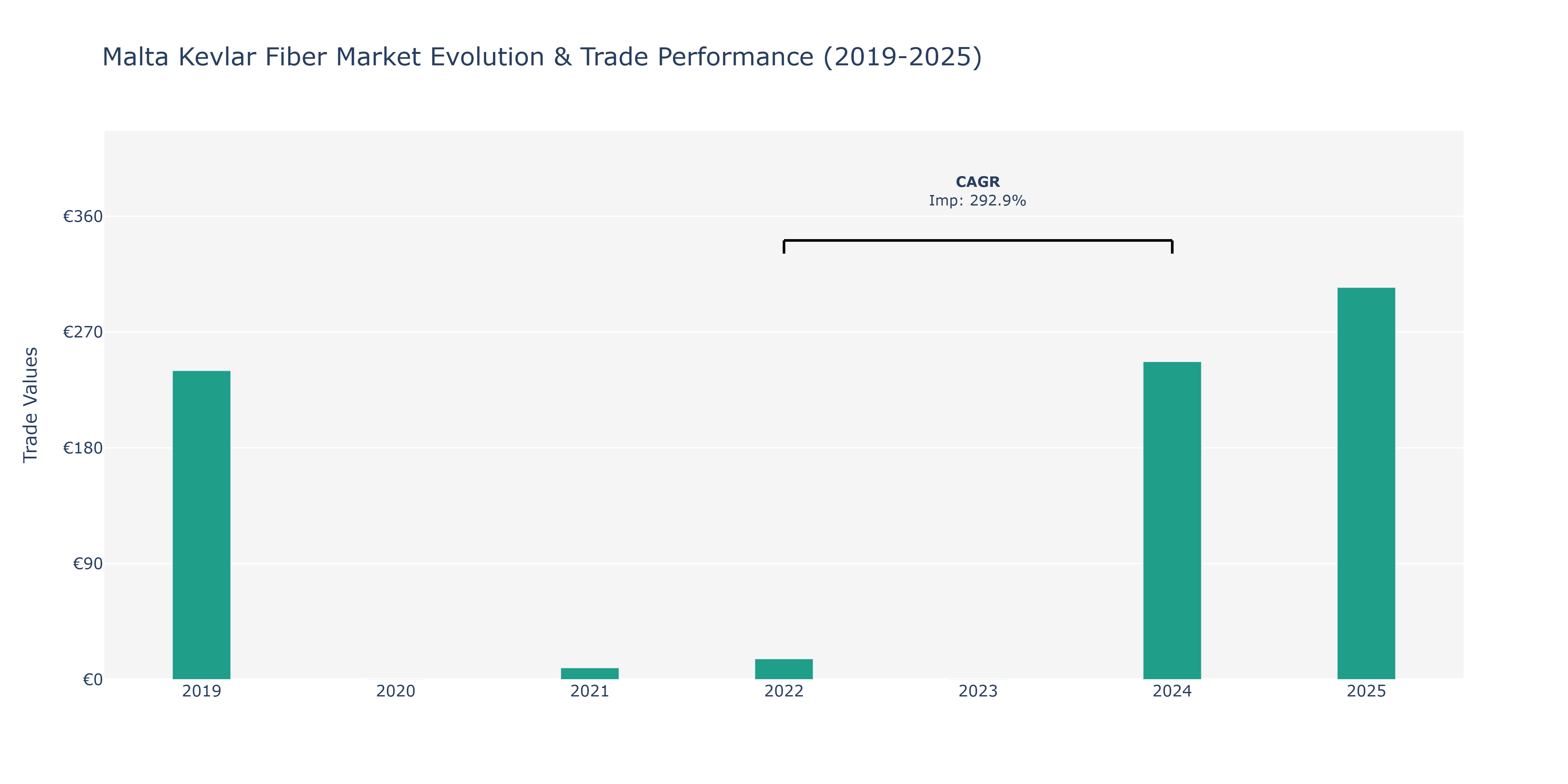Image resolution: width=1568 pixels, height=784 pixels.
Task: Click the 2019 x-axis label
Action: click(202, 692)
